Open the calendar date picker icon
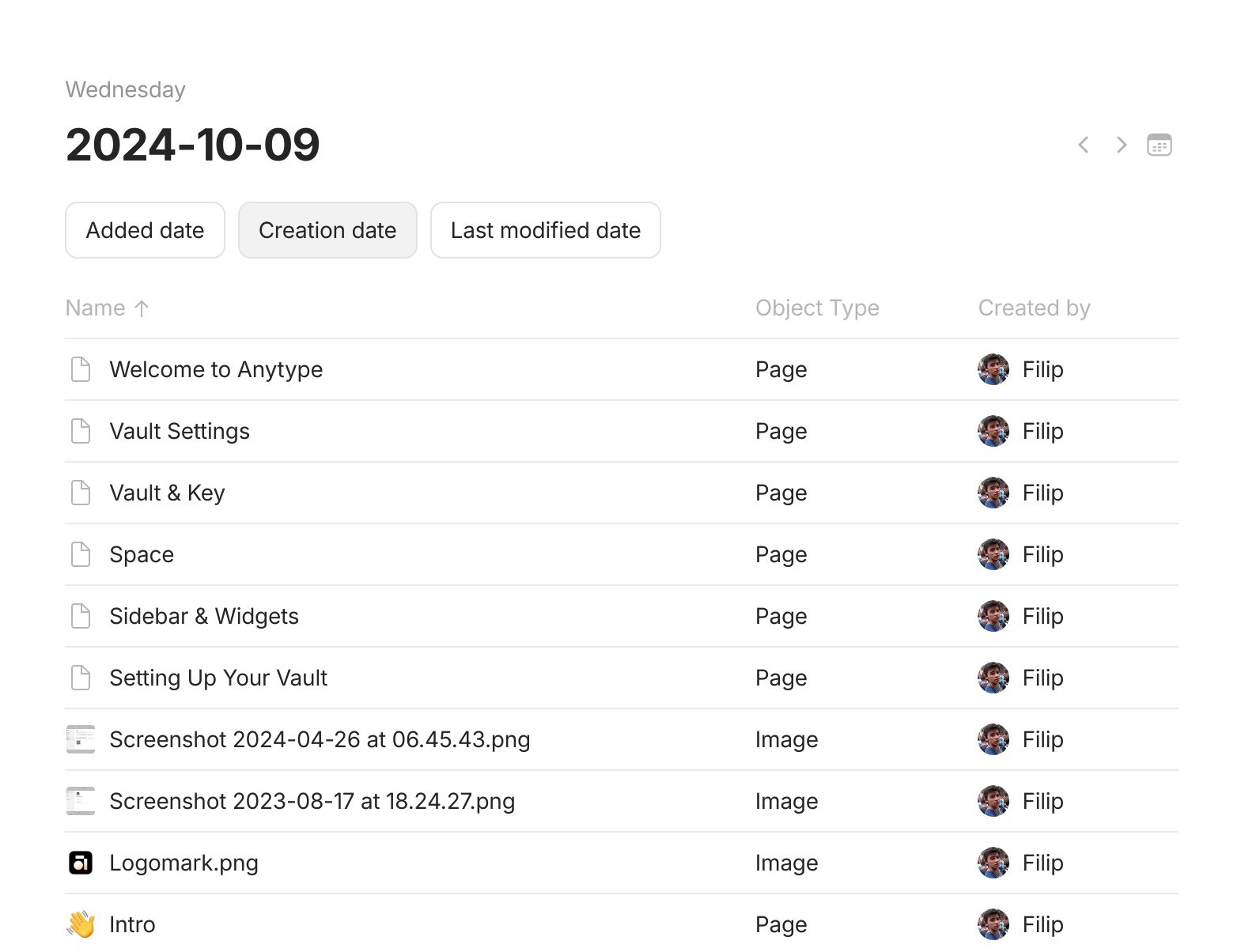Screen dimensions: 1260x952 pos(1159,145)
